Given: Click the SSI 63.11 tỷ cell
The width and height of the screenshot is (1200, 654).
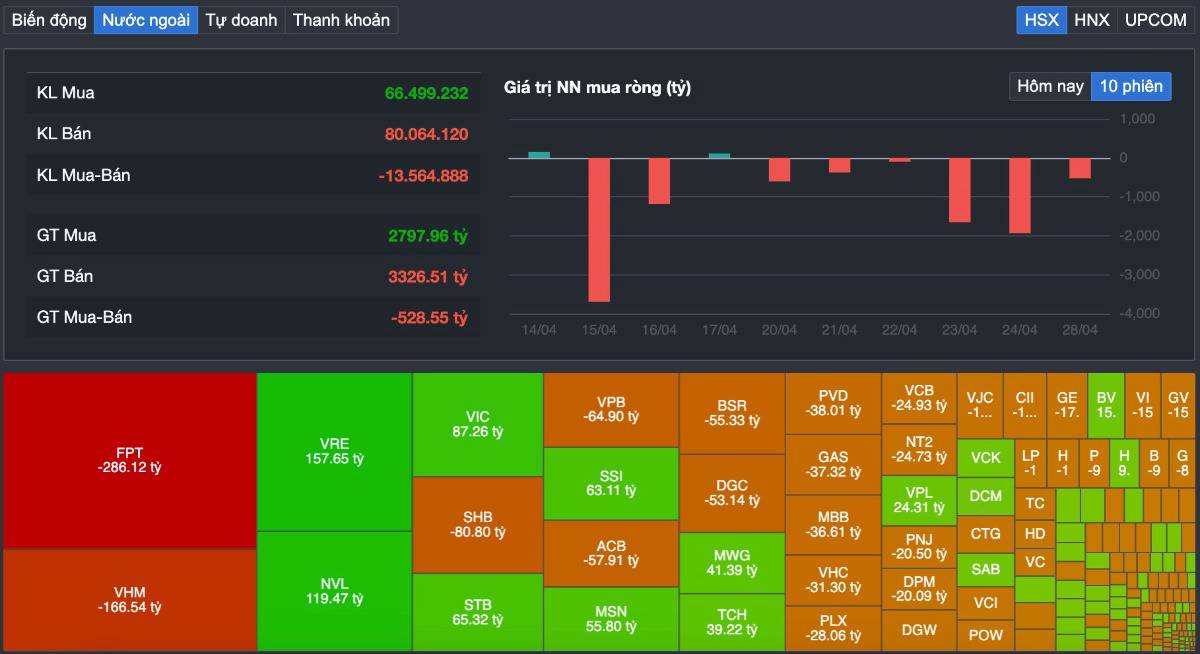Looking at the screenshot, I should 611,483.
